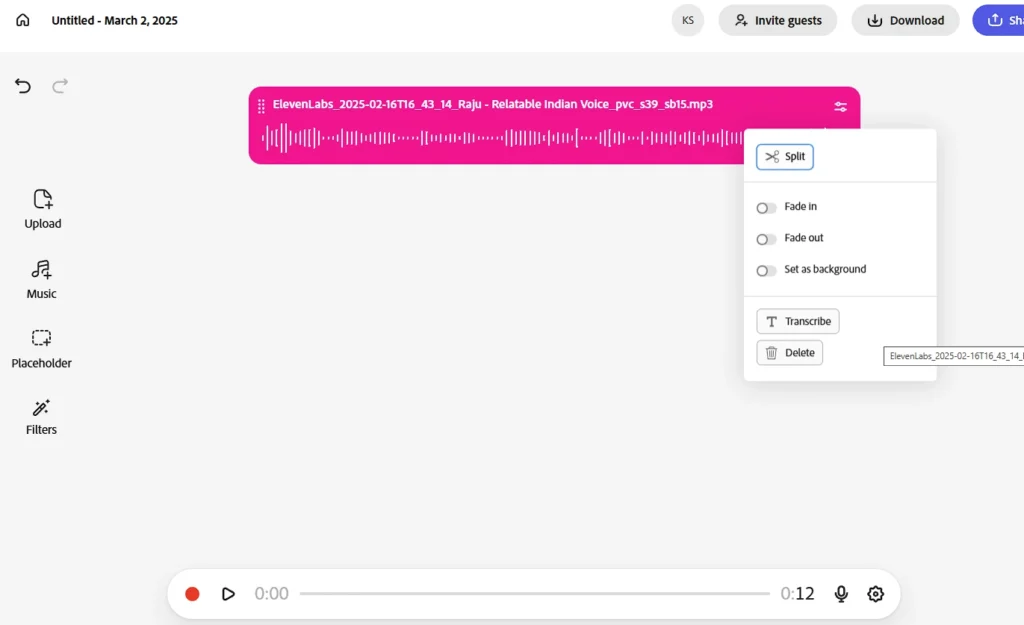The height and width of the screenshot is (625, 1024).
Task: Enable the Fade in toggle
Action: point(766,207)
